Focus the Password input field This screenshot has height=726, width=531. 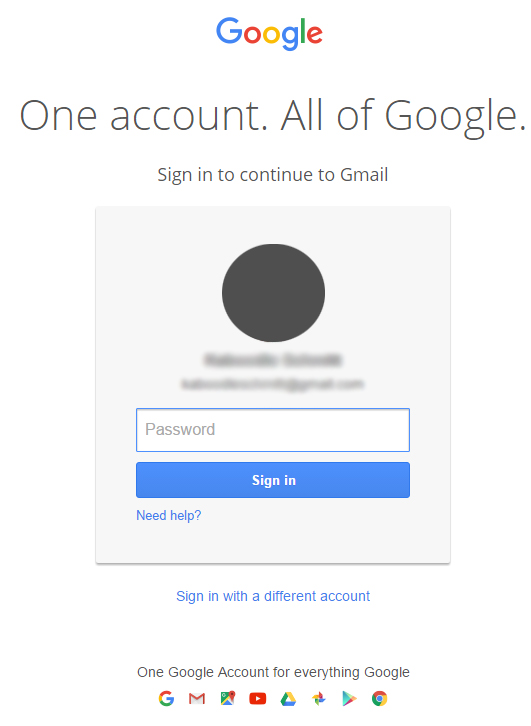tap(273, 430)
